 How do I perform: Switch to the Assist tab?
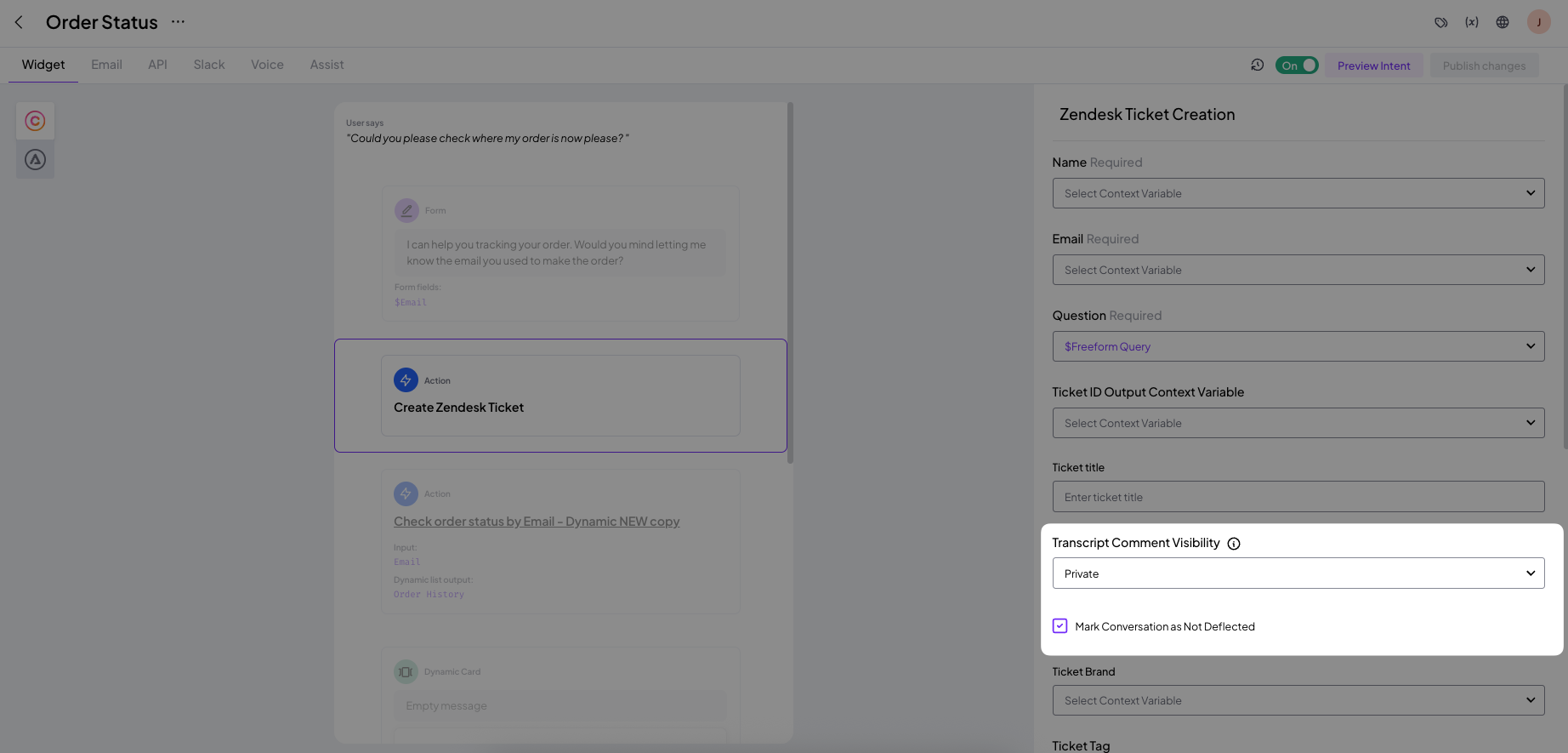(327, 65)
